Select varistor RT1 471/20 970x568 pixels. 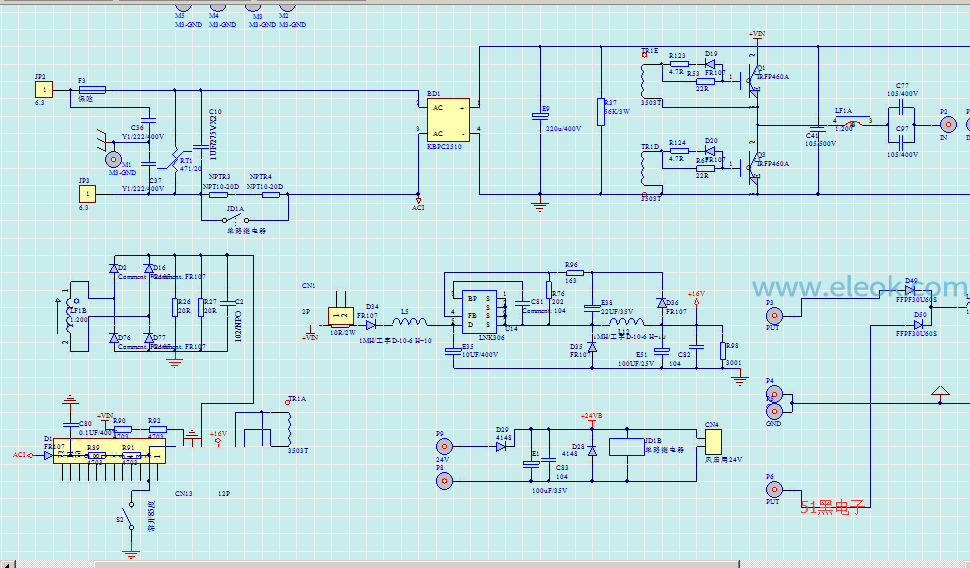(175, 160)
